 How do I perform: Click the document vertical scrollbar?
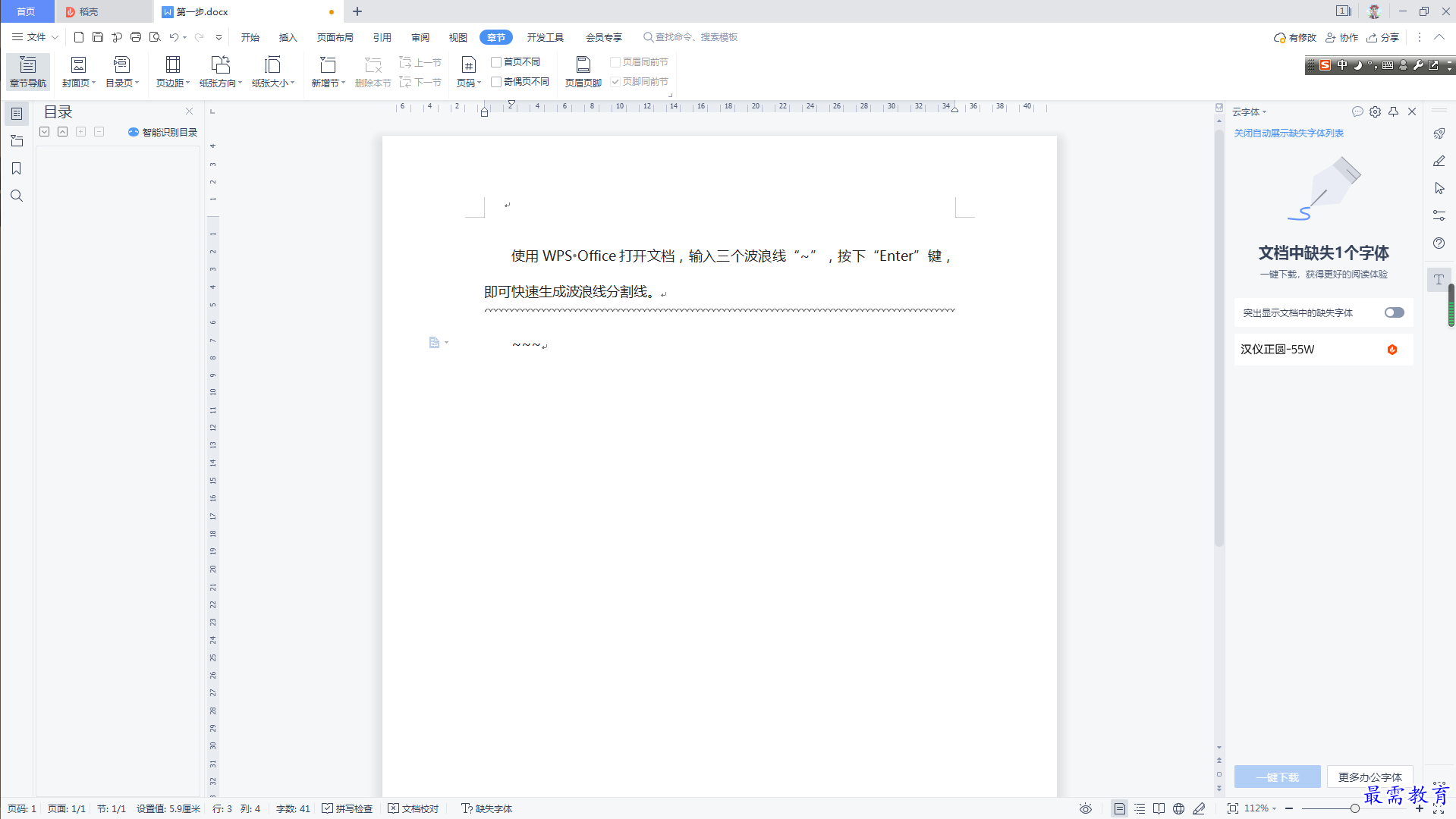[1219, 337]
